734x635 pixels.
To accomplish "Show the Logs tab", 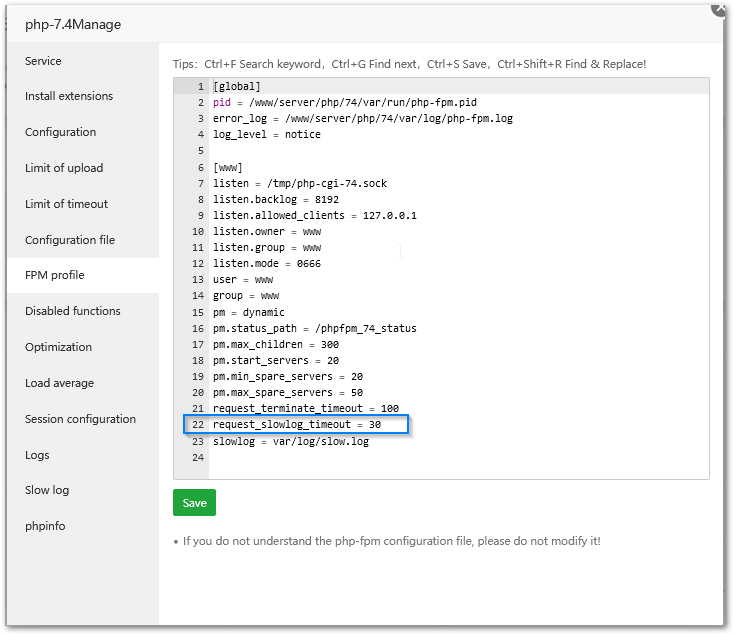I will (x=37, y=455).
